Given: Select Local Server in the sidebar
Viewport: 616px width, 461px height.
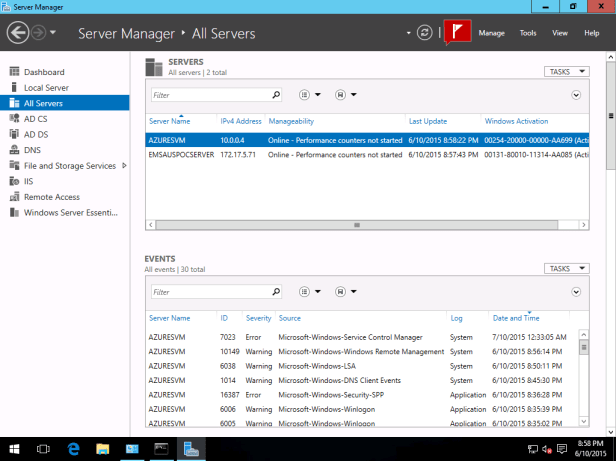Looking at the screenshot, I should (46, 87).
